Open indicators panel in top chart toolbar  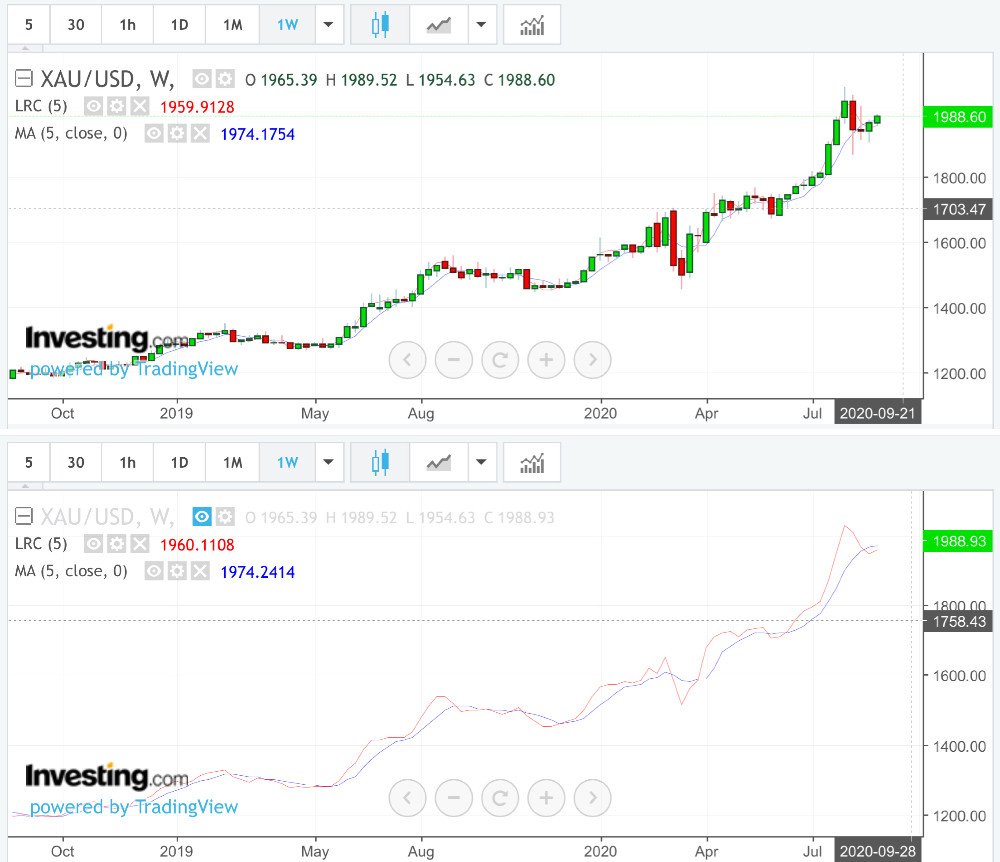click(x=532, y=25)
